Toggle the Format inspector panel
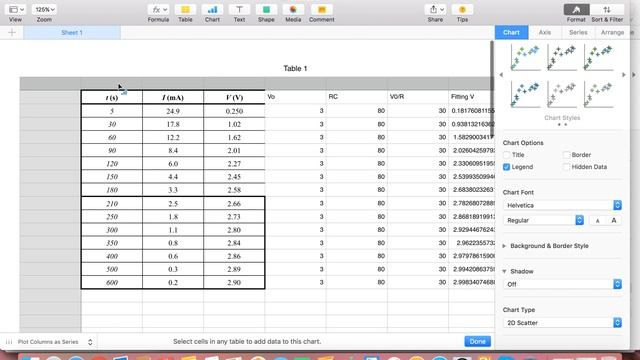 pyautogui.click(x=576, y=9)
